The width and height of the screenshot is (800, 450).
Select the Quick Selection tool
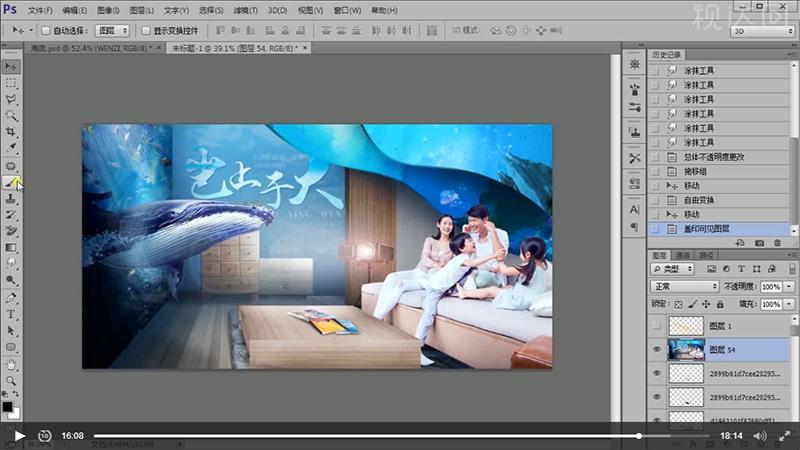10,116
